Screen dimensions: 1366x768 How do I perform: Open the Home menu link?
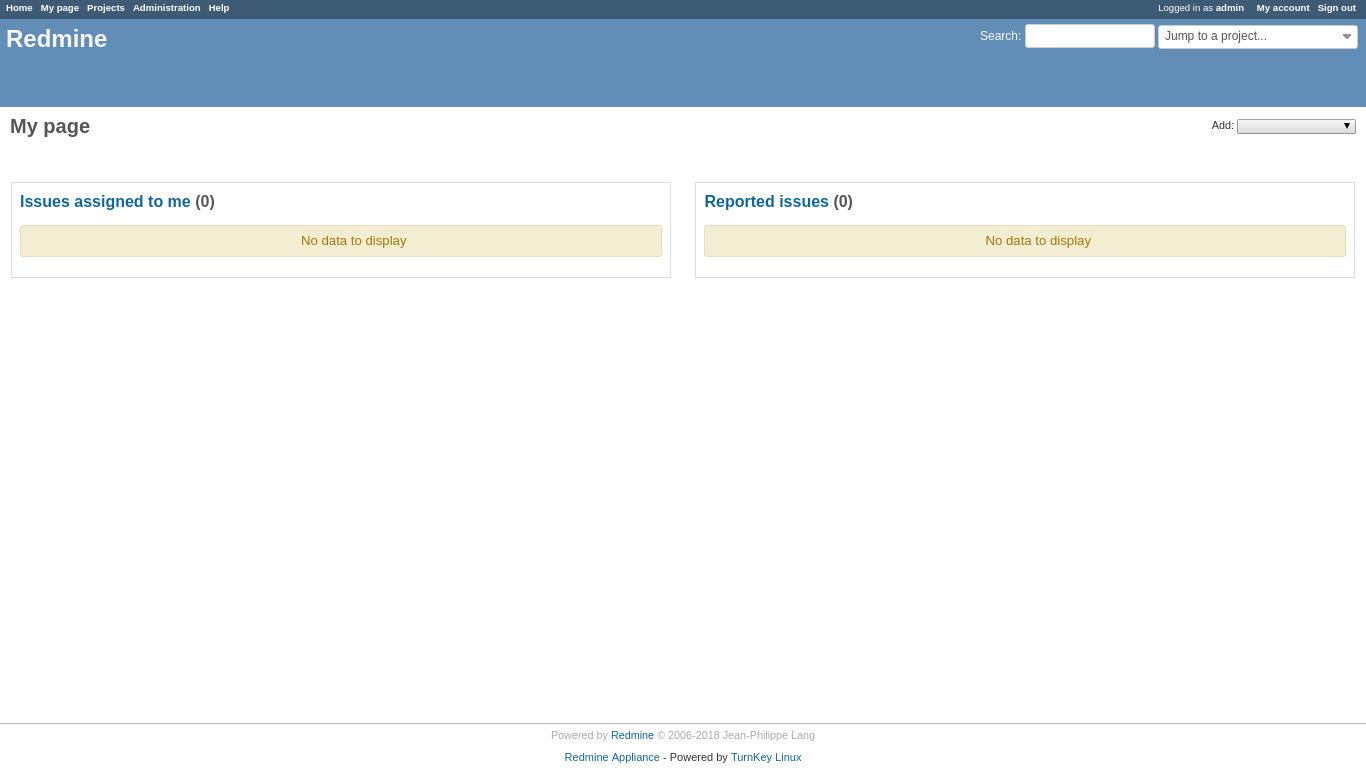19,8
